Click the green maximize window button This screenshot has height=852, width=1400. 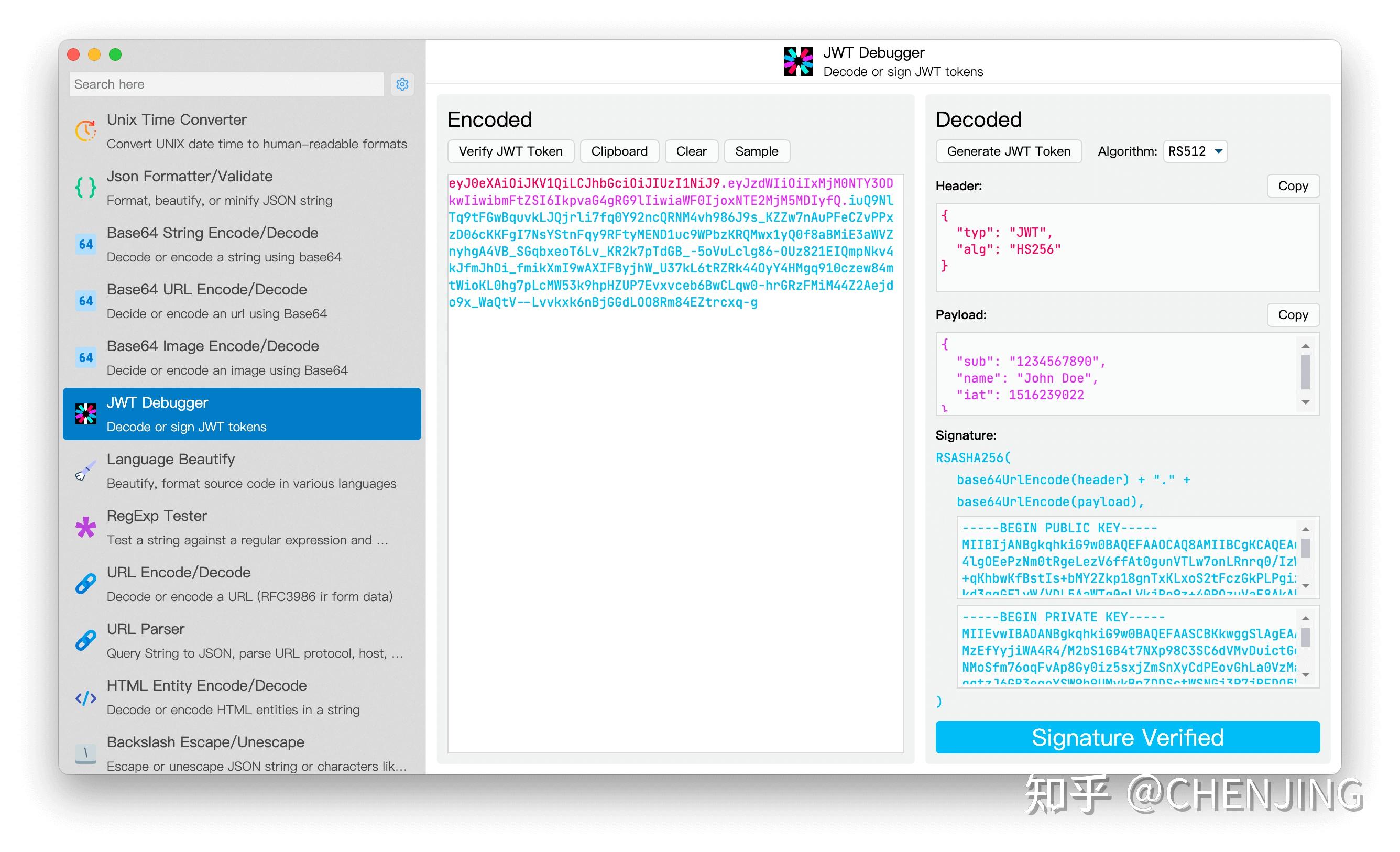115,54
